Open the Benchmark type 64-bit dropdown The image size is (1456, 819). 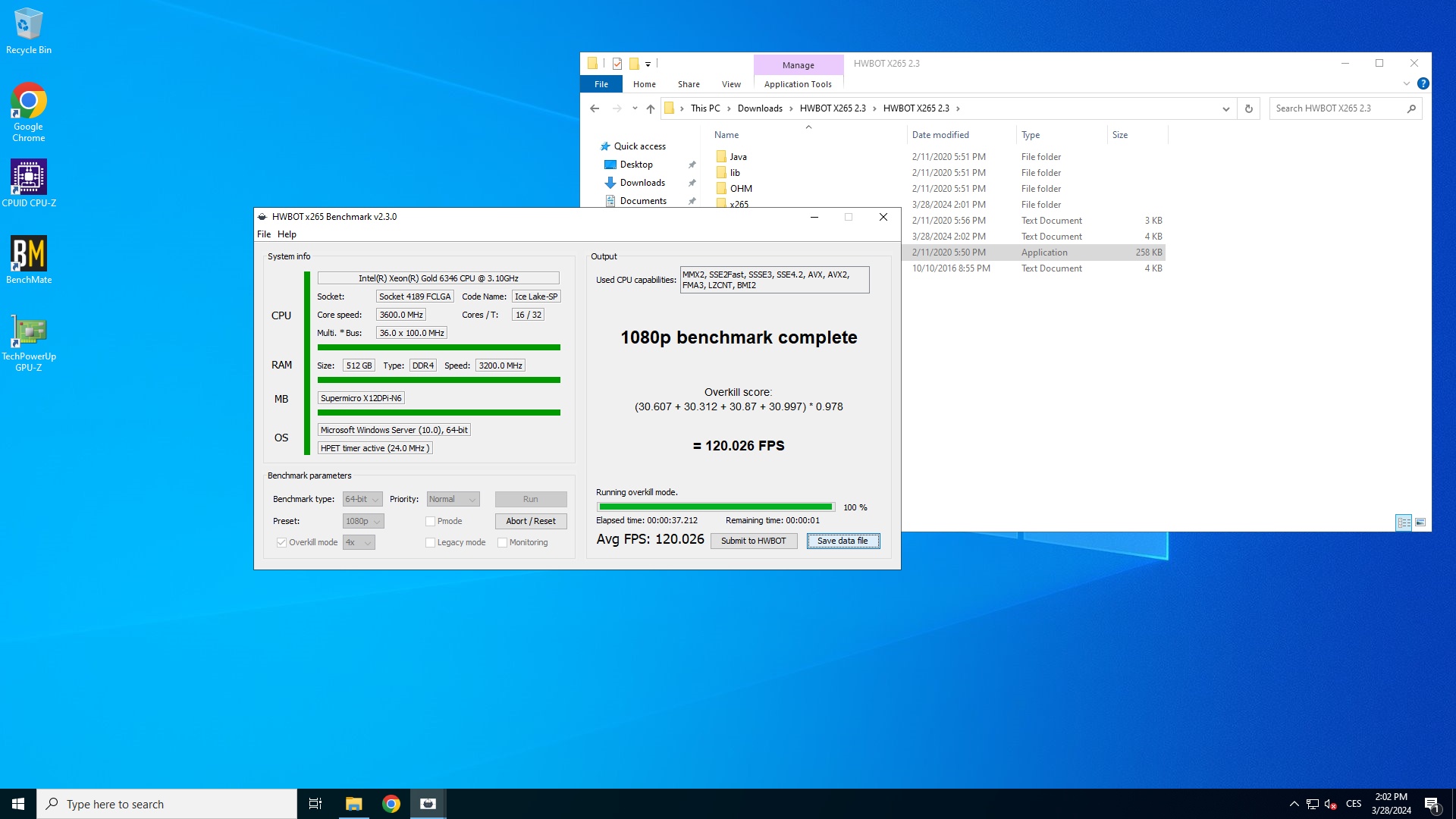[362, 499]
